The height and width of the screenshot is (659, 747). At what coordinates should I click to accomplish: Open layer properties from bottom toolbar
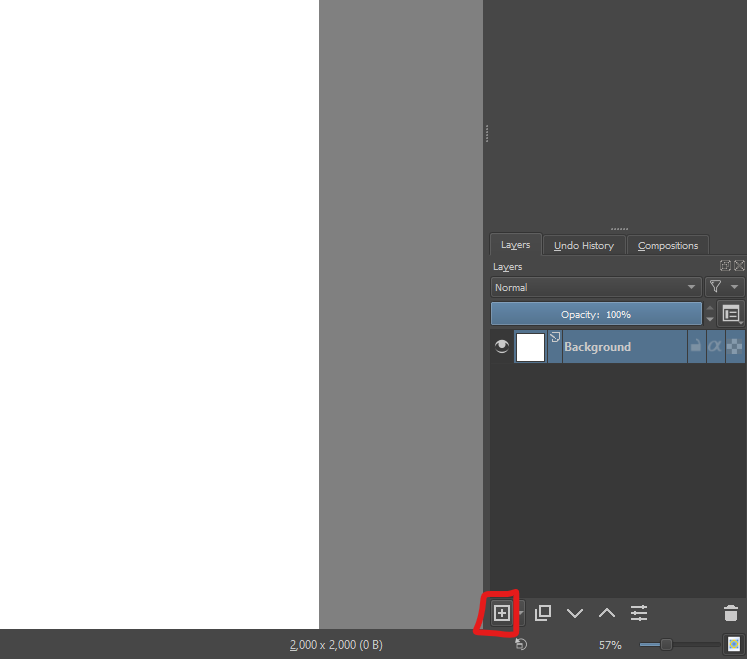tap(639, 613)
